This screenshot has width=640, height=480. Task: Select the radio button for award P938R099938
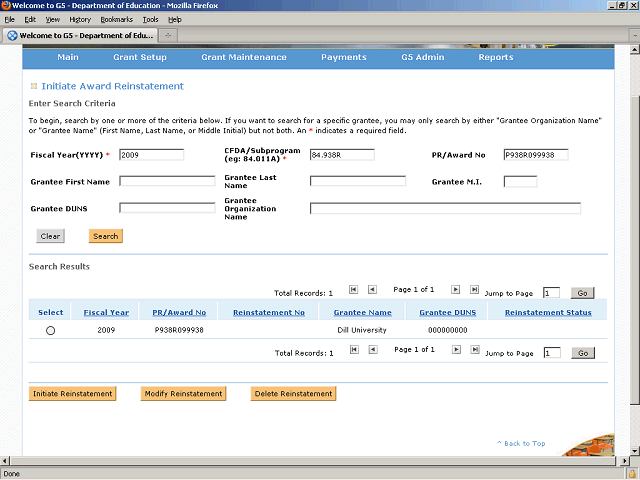tap(50, 330)
